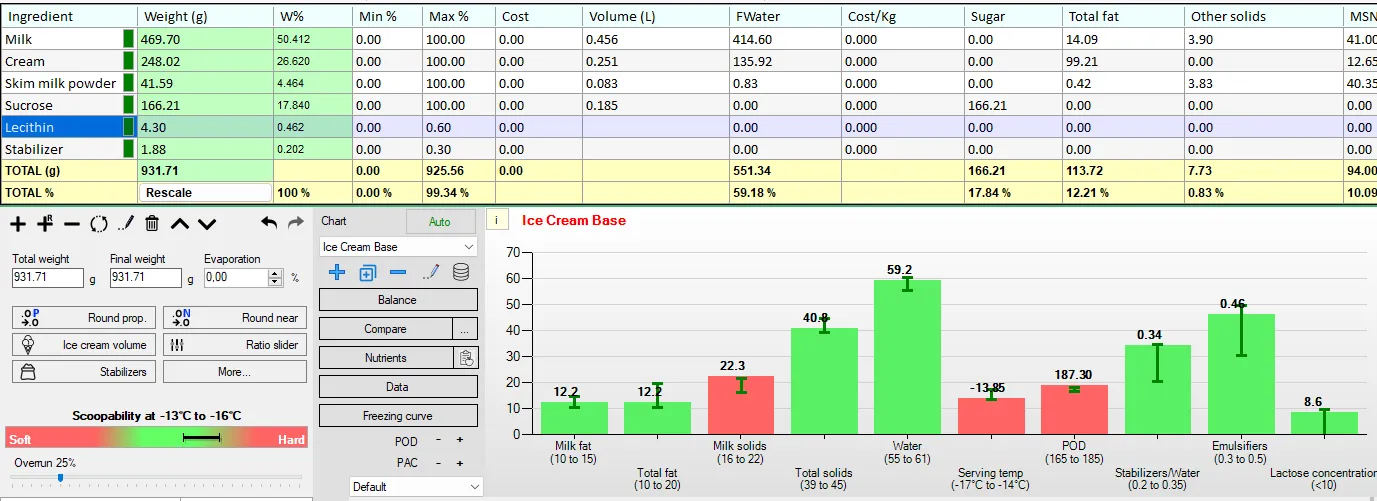
Task: Add a chart using the blue plus icon
Action: pyautogui.click(x=337, y=272)
